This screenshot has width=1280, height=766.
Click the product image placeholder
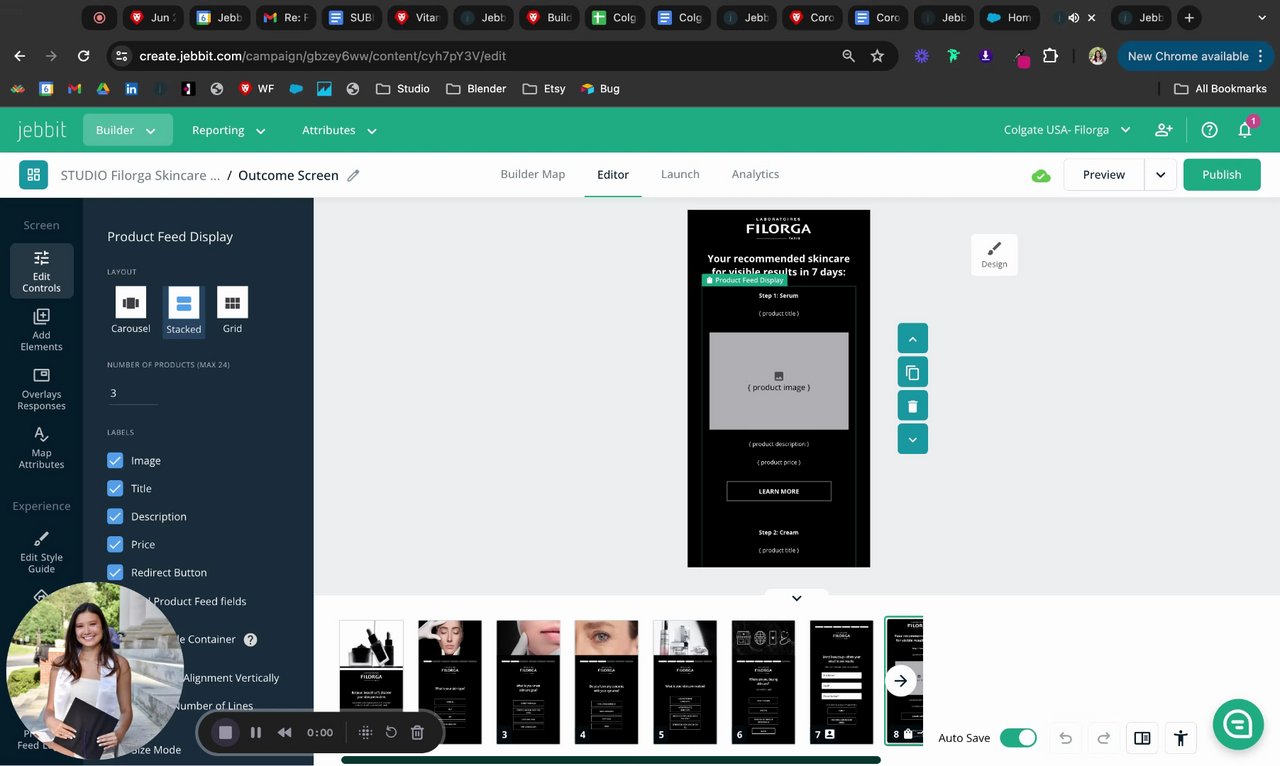click(779, 381)
